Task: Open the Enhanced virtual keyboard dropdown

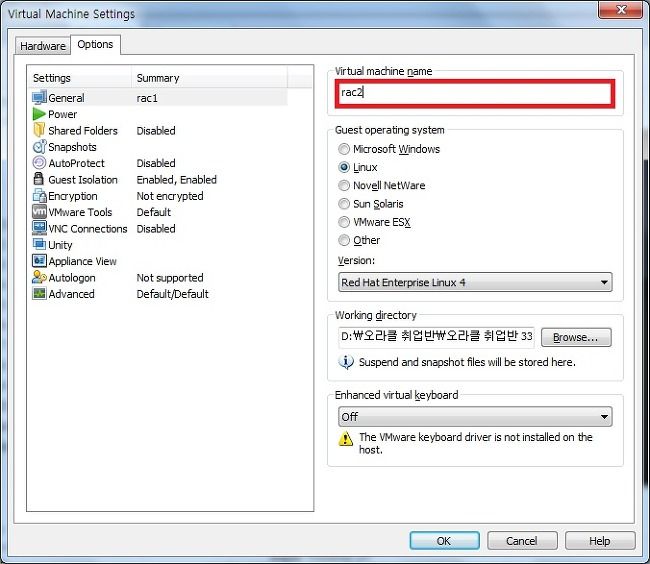Action: pos(475,416)
